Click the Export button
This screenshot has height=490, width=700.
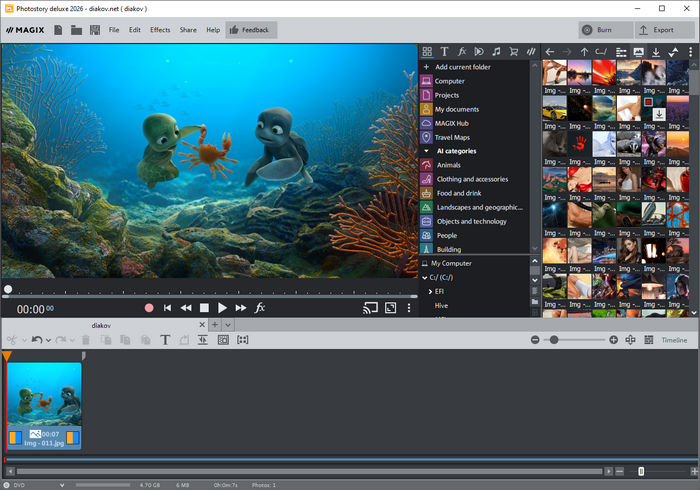point(663,30)
